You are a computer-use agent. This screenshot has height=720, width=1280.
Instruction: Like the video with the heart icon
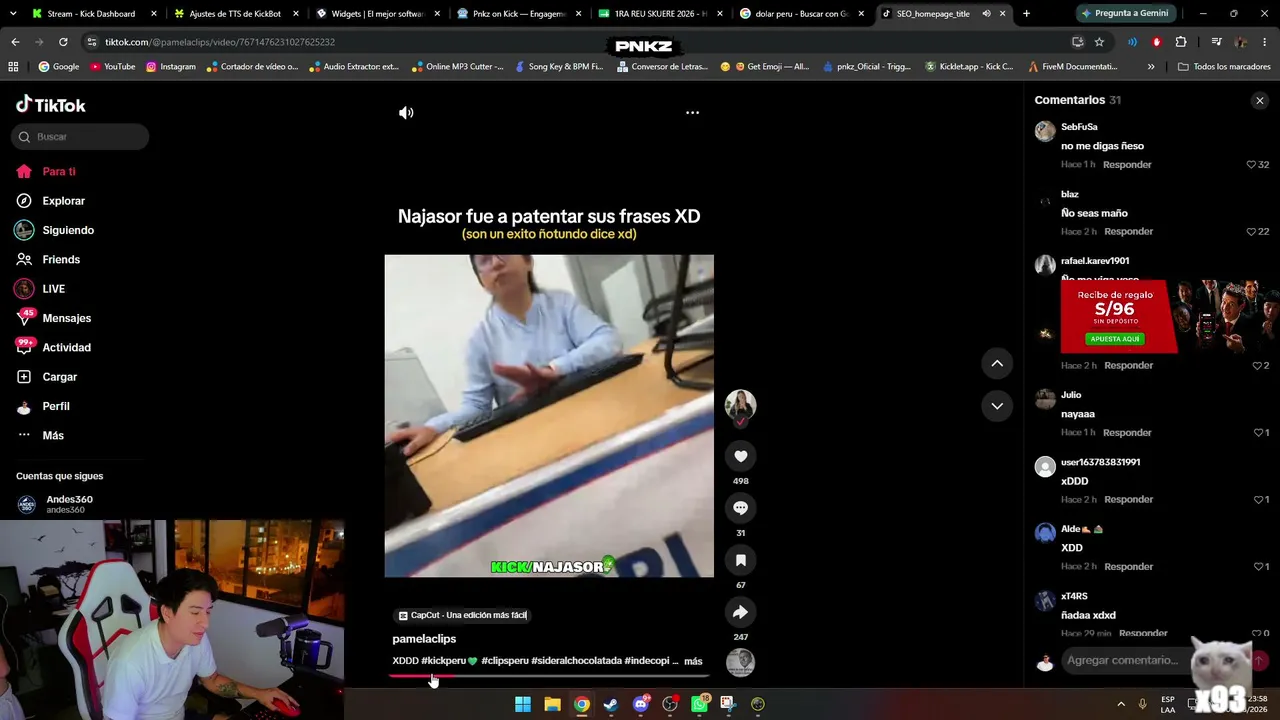click(x=740, y=456)
